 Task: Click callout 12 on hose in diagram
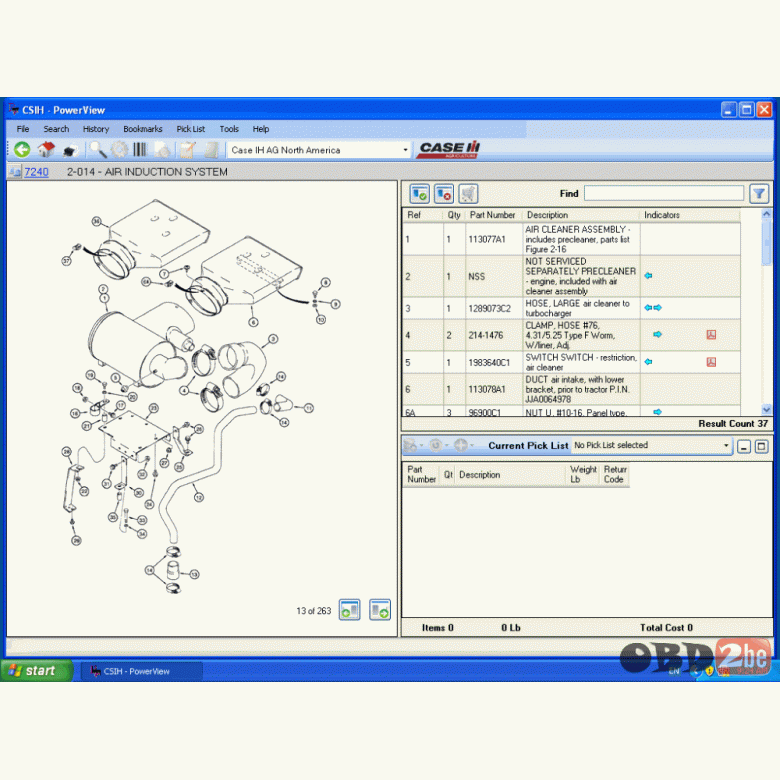199,497
